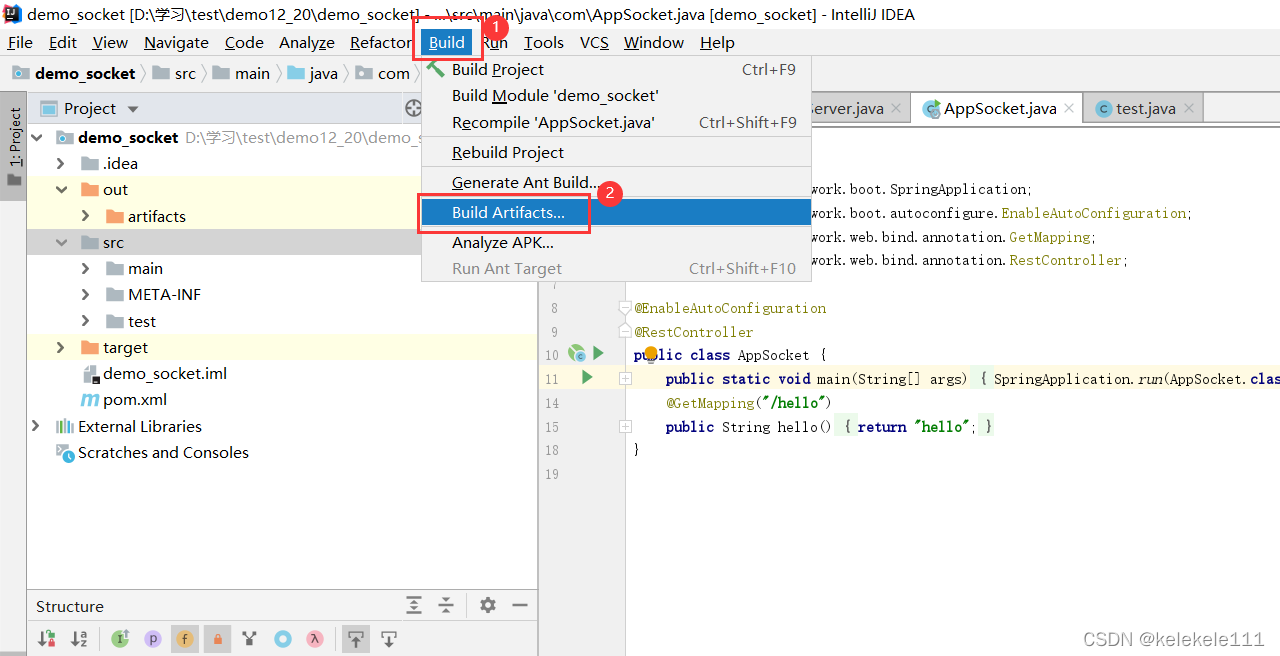Image resolution: width=1280 pixels, height=656 pixels.
Task: Open the Navigate menu
Action: coord(176,42)
